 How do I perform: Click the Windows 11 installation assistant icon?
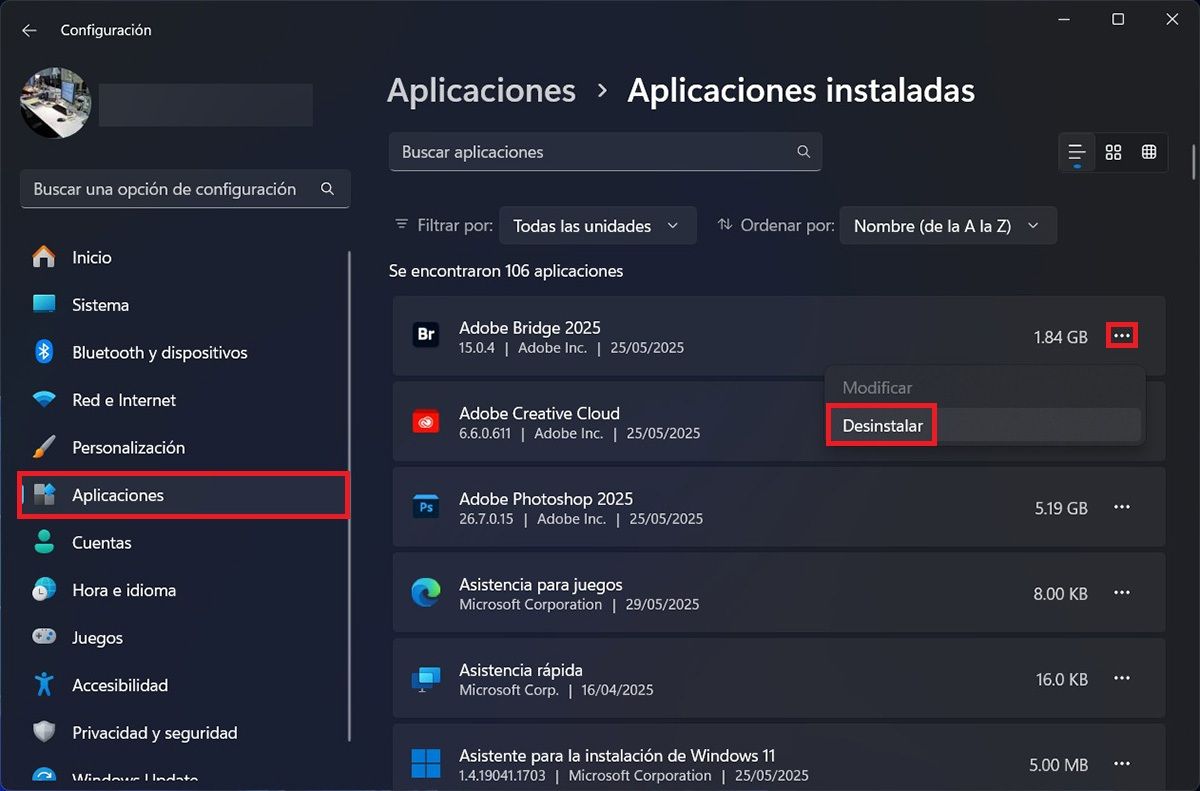tap(426, 765)
